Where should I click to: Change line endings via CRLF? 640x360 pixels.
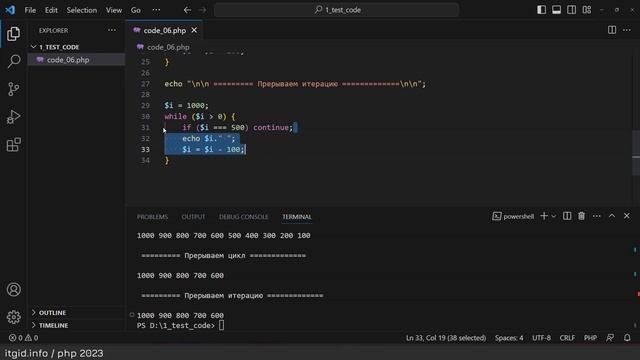coord(567,338)
